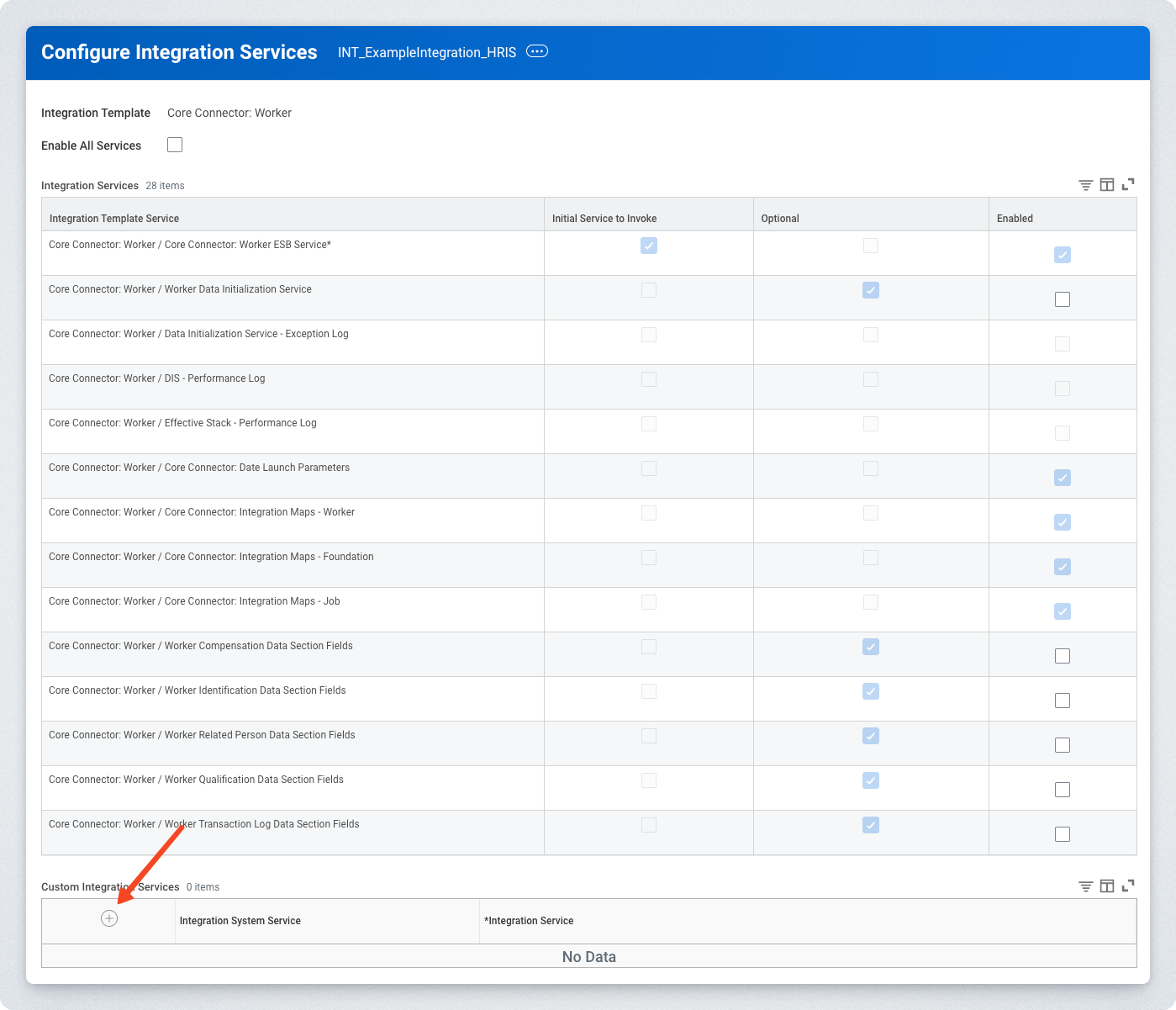Open related actions menu beside INT_ExampleIntegration_HRIS
This screenshot has height=1010, width=1176.
coord(536,51)
